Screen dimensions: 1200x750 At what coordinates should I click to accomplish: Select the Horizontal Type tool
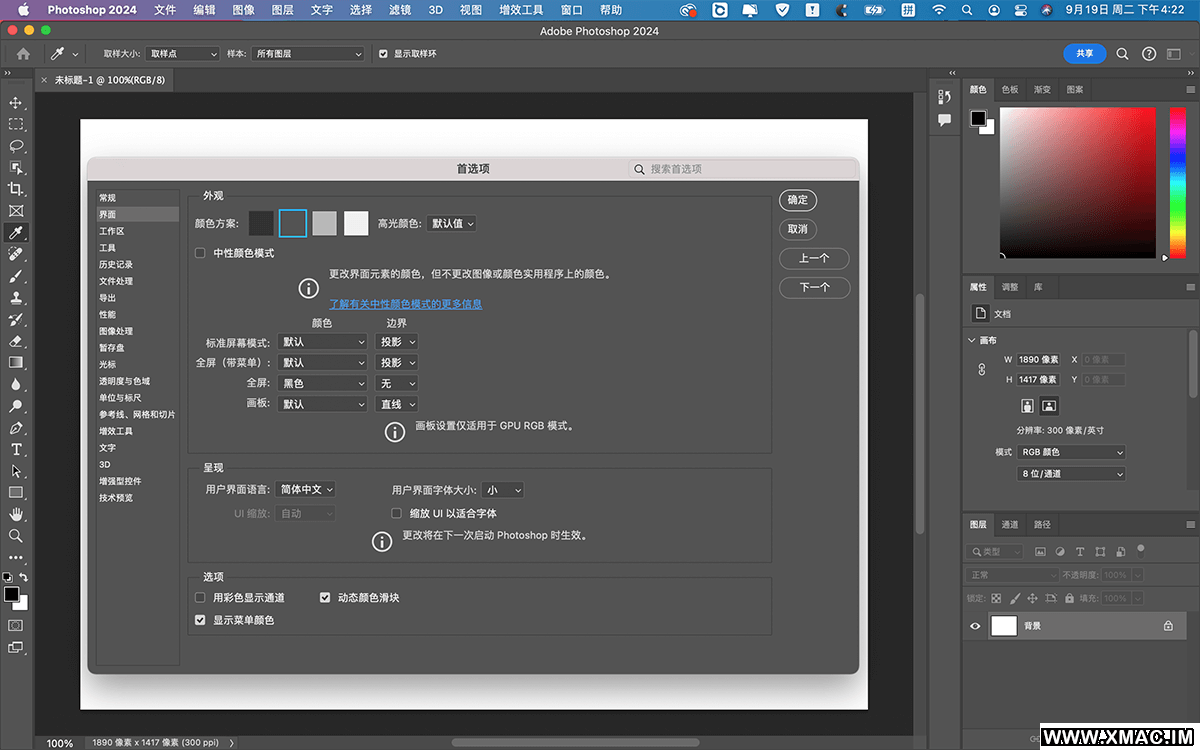coord(16,450)
